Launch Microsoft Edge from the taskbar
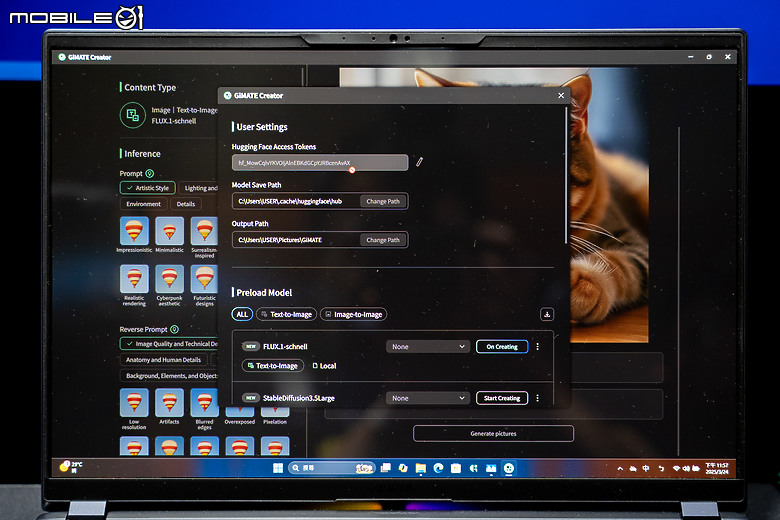Screen dimensions: 780x520 click(438, 468)
